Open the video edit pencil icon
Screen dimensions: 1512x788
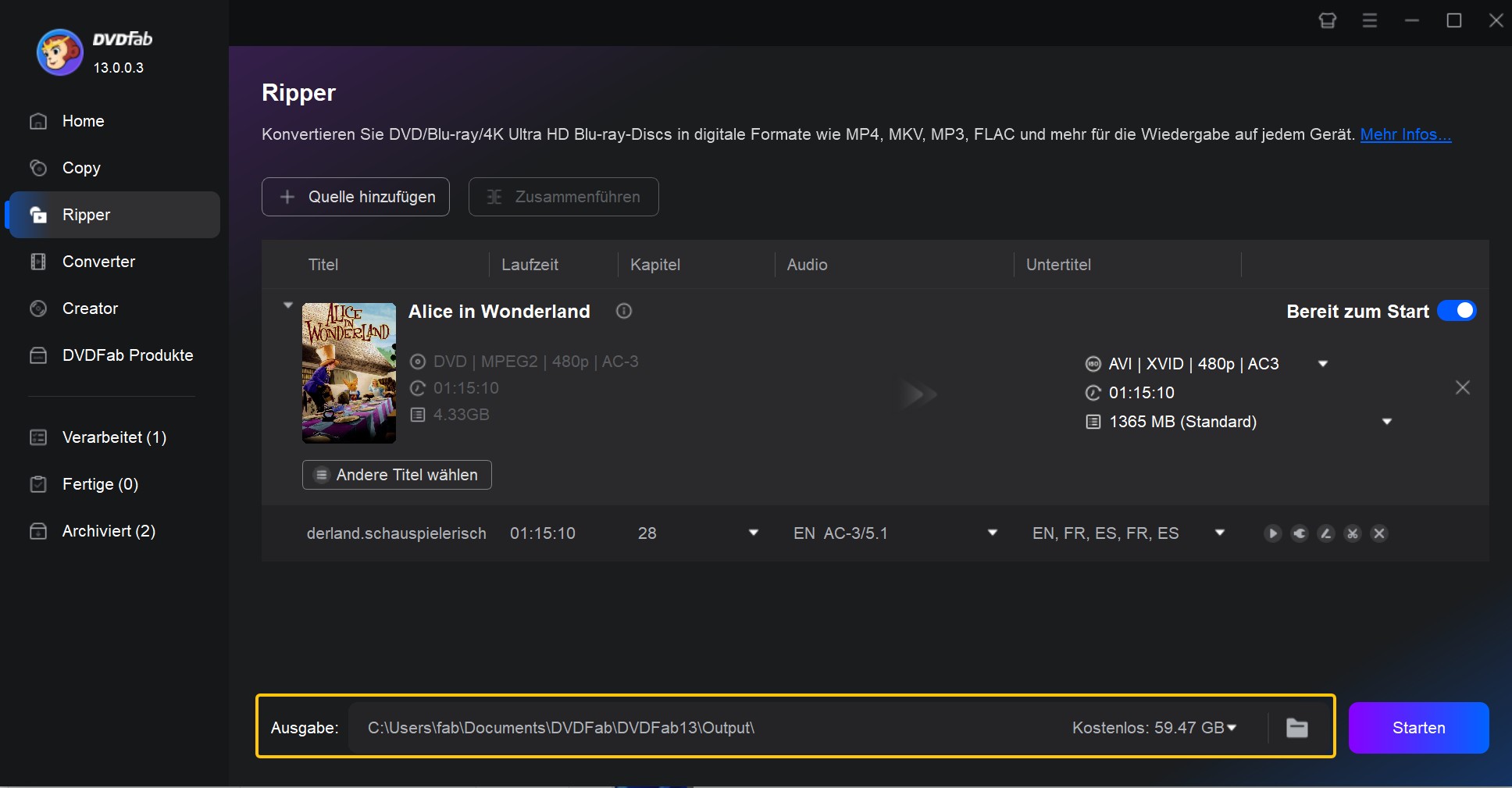click(1326, 533)
